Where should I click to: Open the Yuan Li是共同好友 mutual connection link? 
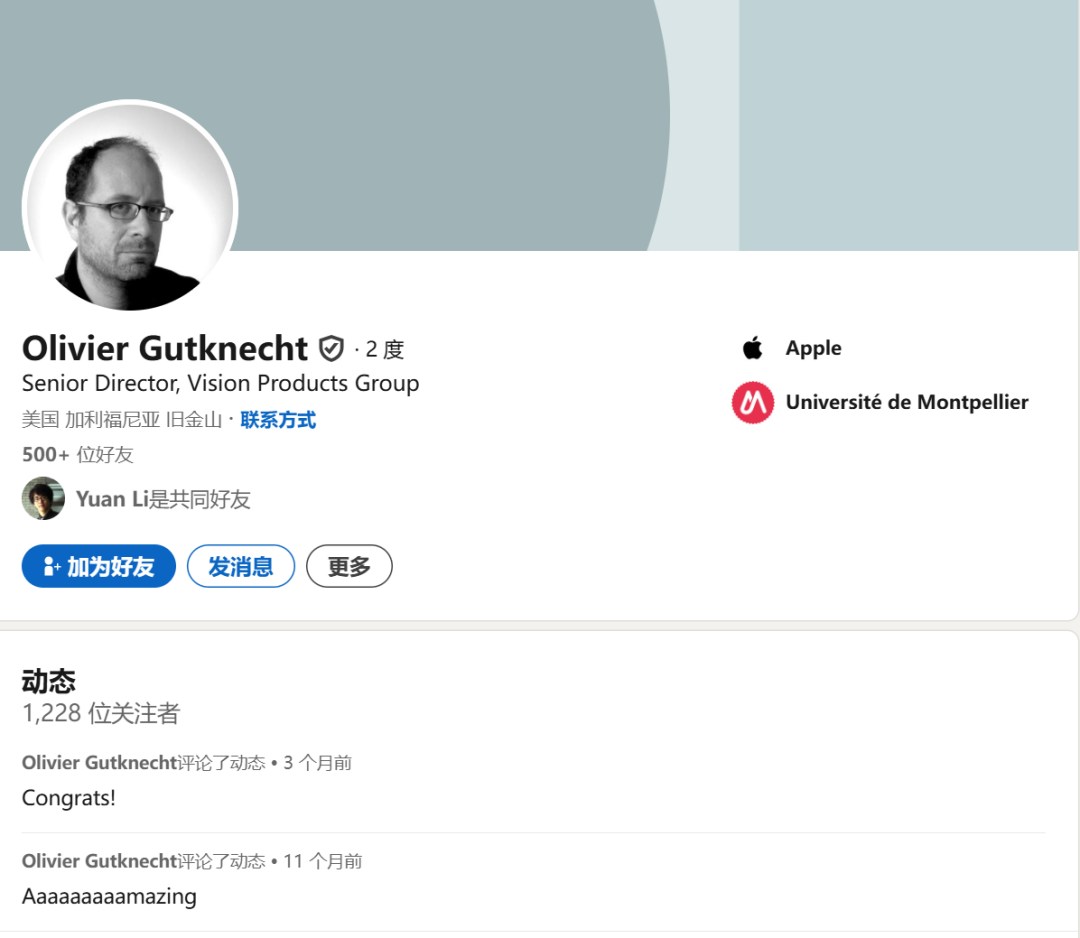pyautogui.click(x=163, y=499)
